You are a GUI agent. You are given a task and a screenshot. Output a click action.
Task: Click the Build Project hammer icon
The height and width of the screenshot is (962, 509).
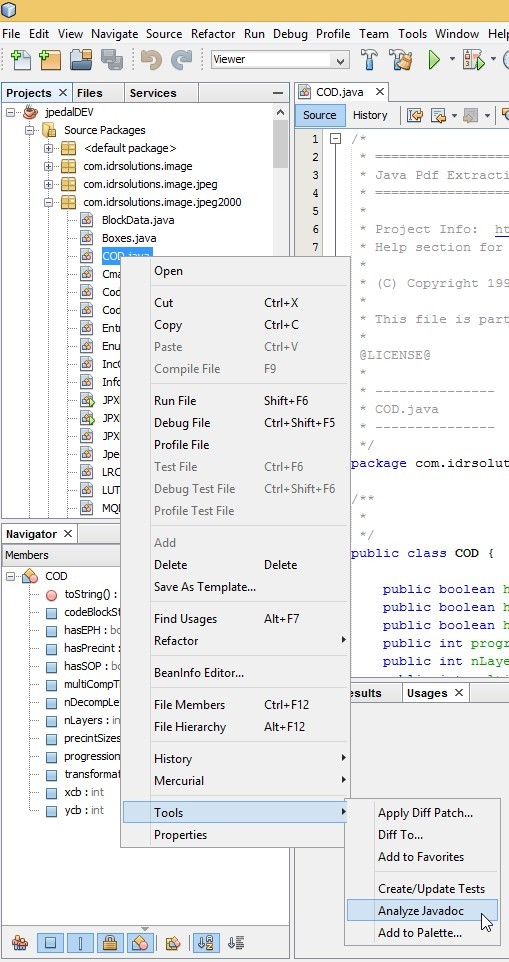tap(369, 60)
